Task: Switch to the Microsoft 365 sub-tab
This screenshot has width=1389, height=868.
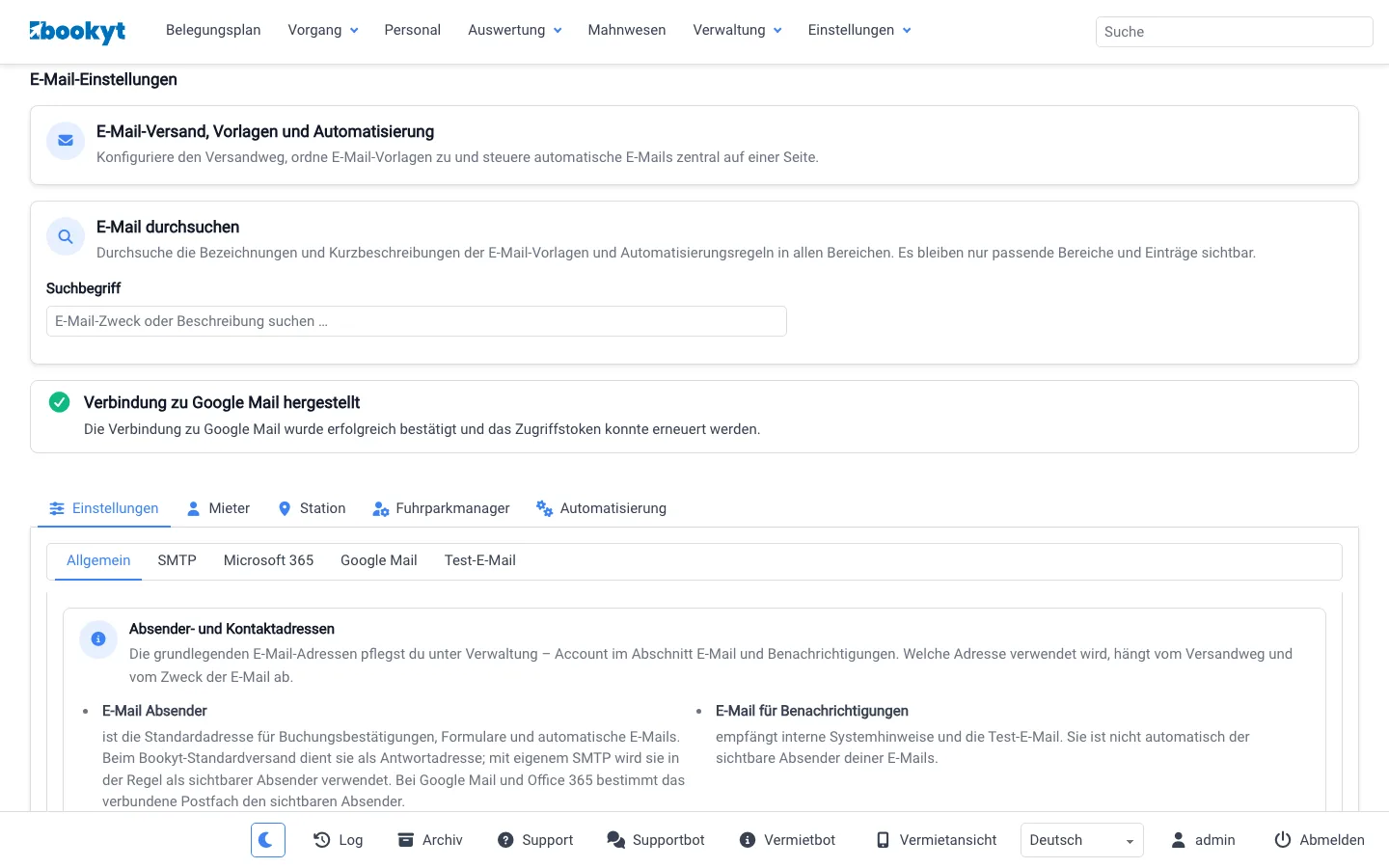Action: (x=269, y=560)
